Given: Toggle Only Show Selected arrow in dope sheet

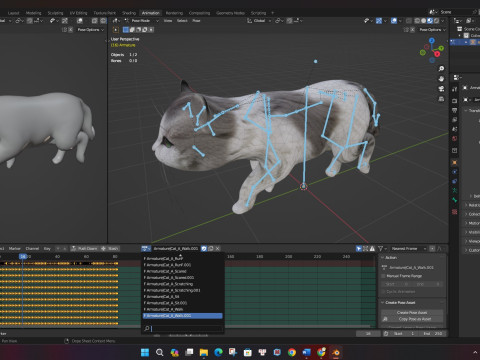Looking at the screenshot, I should click(x=359, y=248).
